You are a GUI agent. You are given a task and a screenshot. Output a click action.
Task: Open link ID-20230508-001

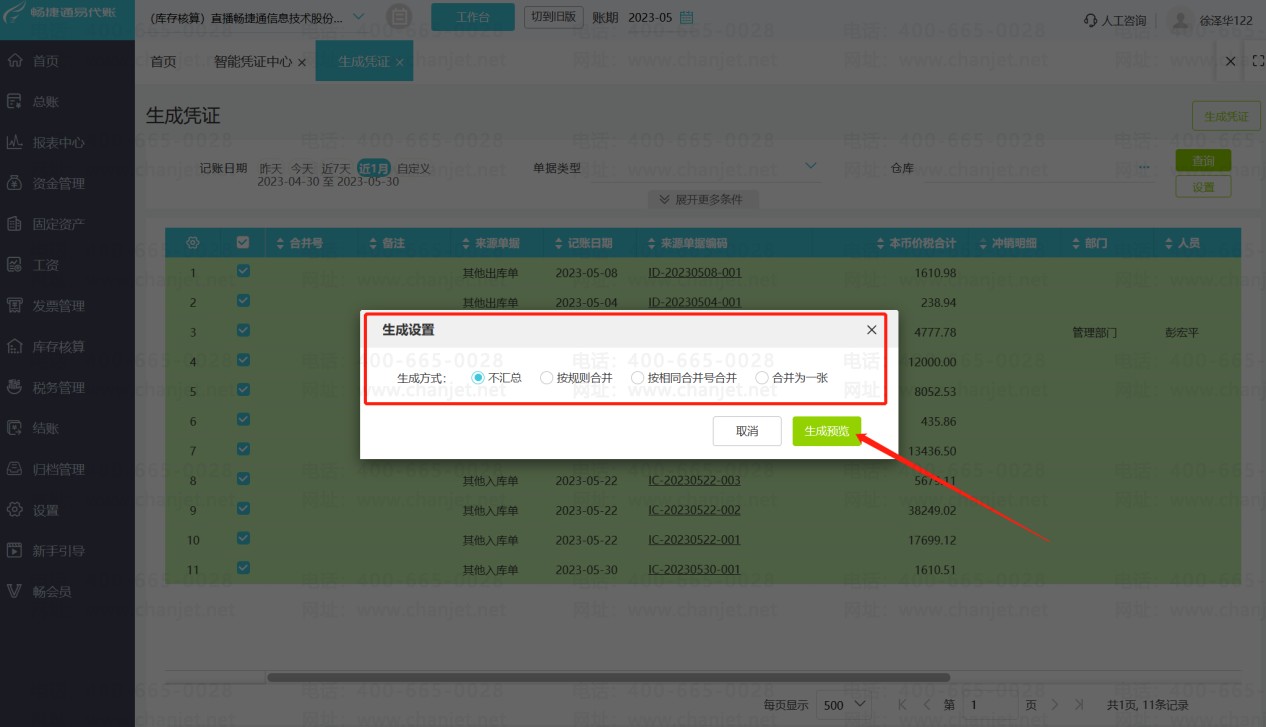pos(694,273)
